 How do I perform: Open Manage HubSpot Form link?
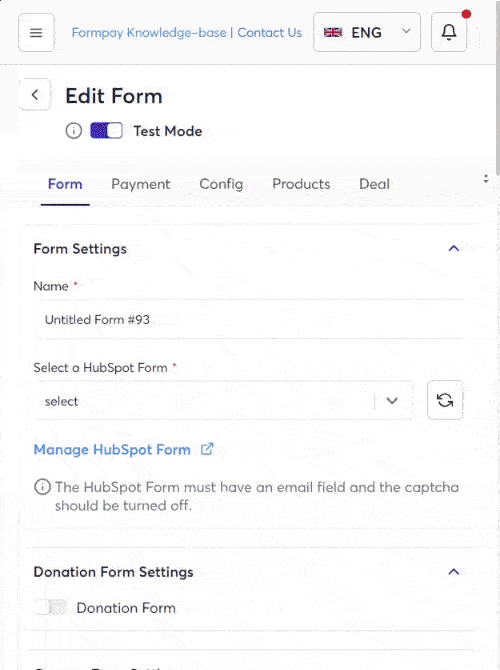(x=112, y=450)
